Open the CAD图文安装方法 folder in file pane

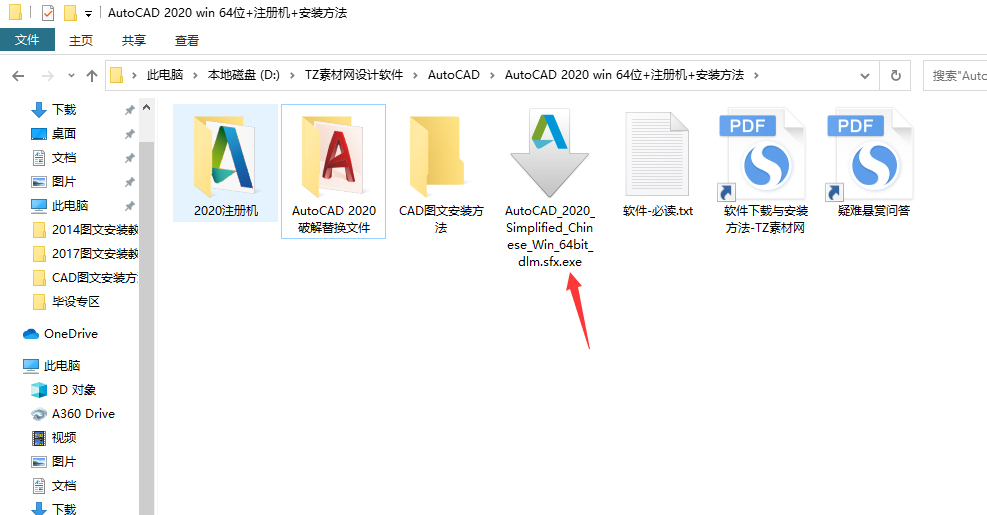point(441,171)
